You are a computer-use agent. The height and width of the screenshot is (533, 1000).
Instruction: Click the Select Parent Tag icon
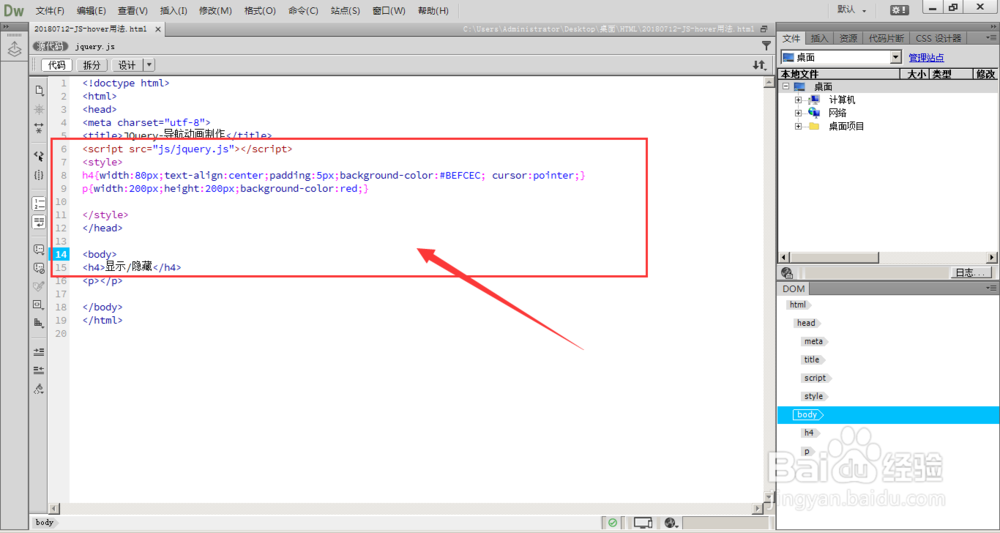[x=39, y=156]
